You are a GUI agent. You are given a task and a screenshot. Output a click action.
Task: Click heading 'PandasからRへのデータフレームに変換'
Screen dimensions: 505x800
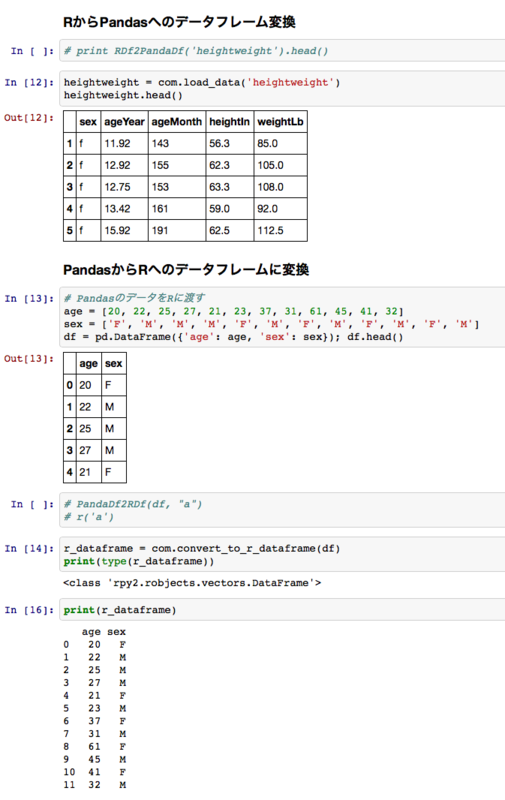186,269
